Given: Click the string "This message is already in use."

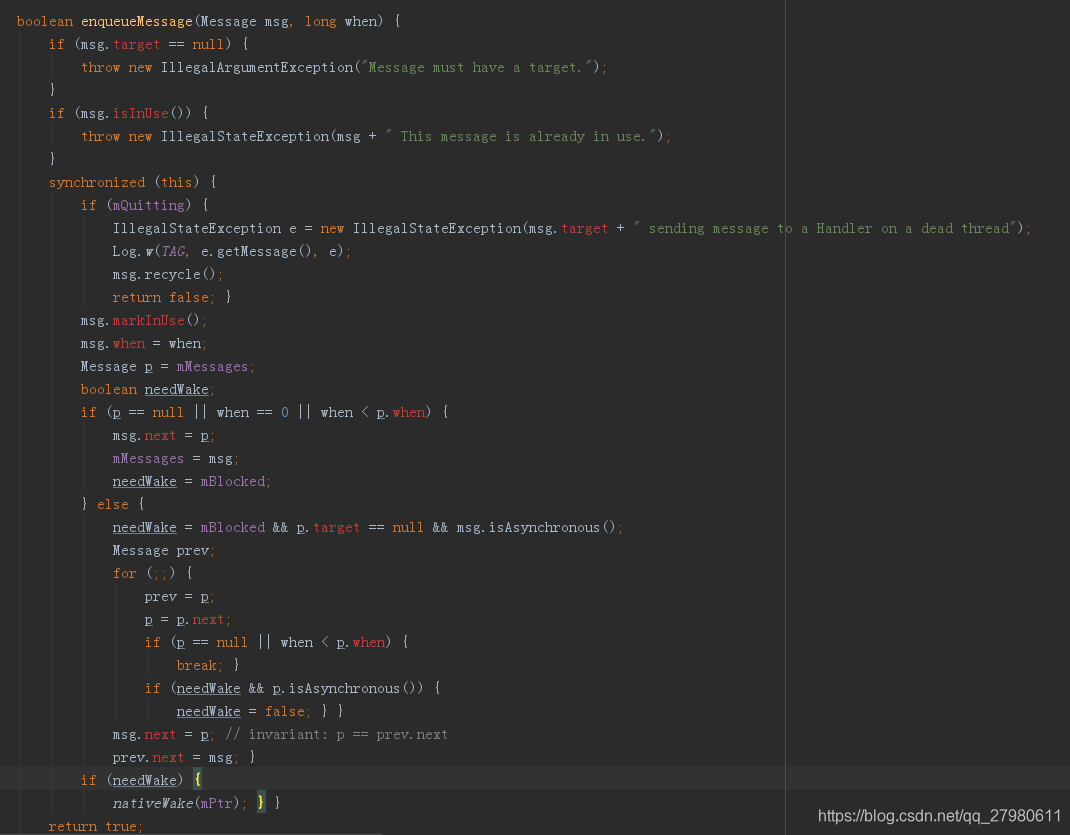Looking at the screenshot, I should click(523, 136).
